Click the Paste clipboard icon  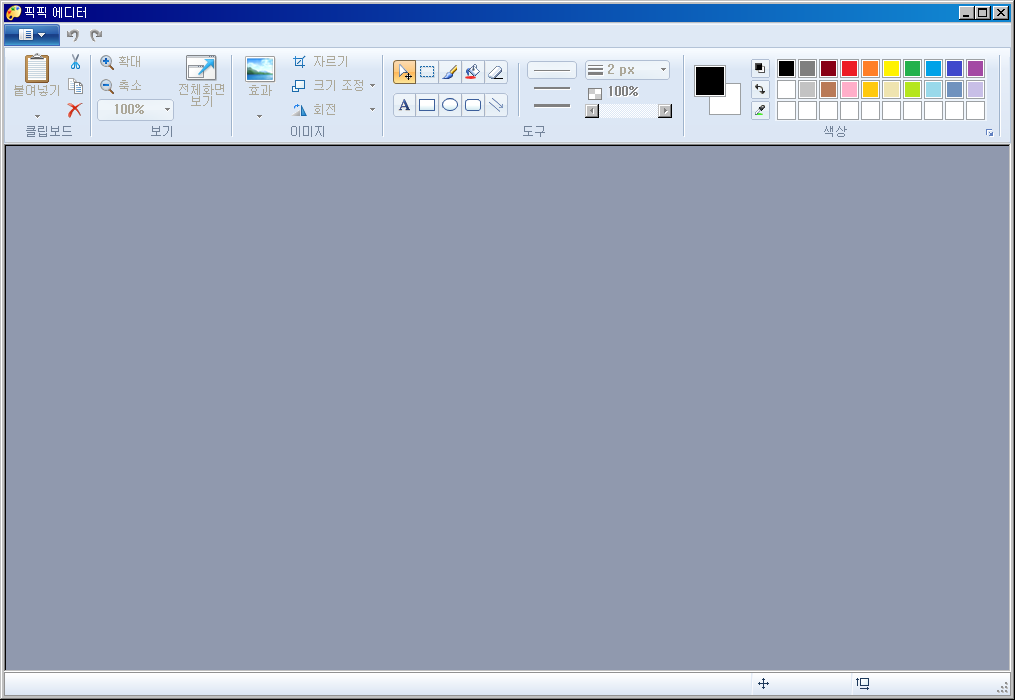37,68
